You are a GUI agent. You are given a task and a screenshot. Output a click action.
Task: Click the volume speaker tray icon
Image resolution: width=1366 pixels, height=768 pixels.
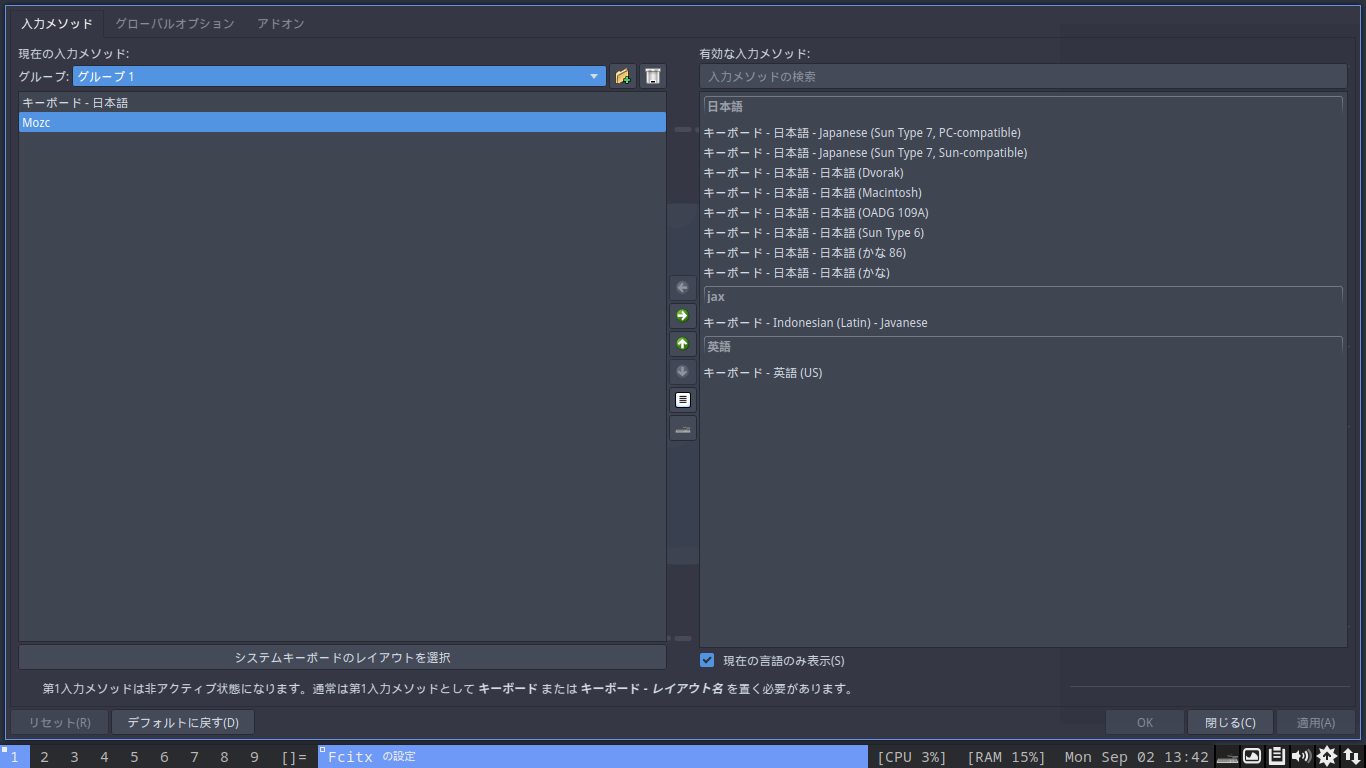pyautogui.click(x=1302, y=756)
